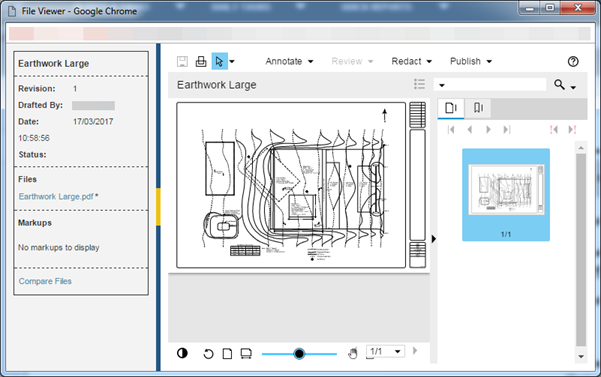Image resolution: width=601 pixels, height=377 pixels.
Task: Click the fit page icon
Action: click(x=227, y=354)
